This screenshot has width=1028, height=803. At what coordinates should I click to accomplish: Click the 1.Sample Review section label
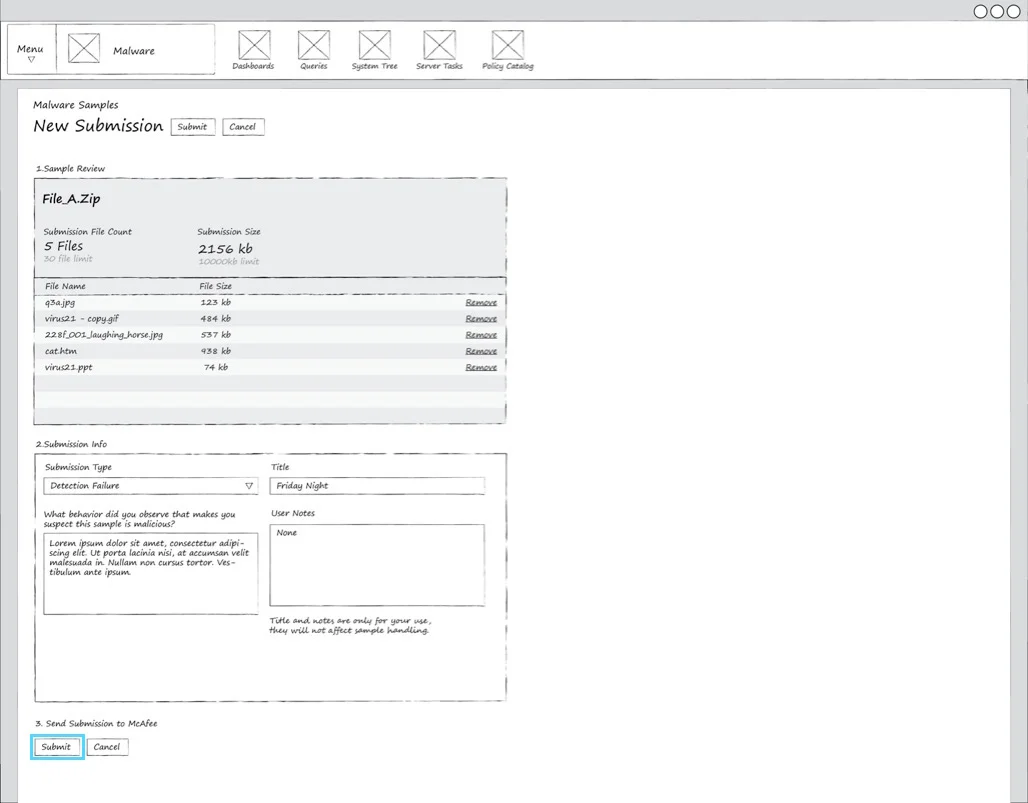(70, 168)
